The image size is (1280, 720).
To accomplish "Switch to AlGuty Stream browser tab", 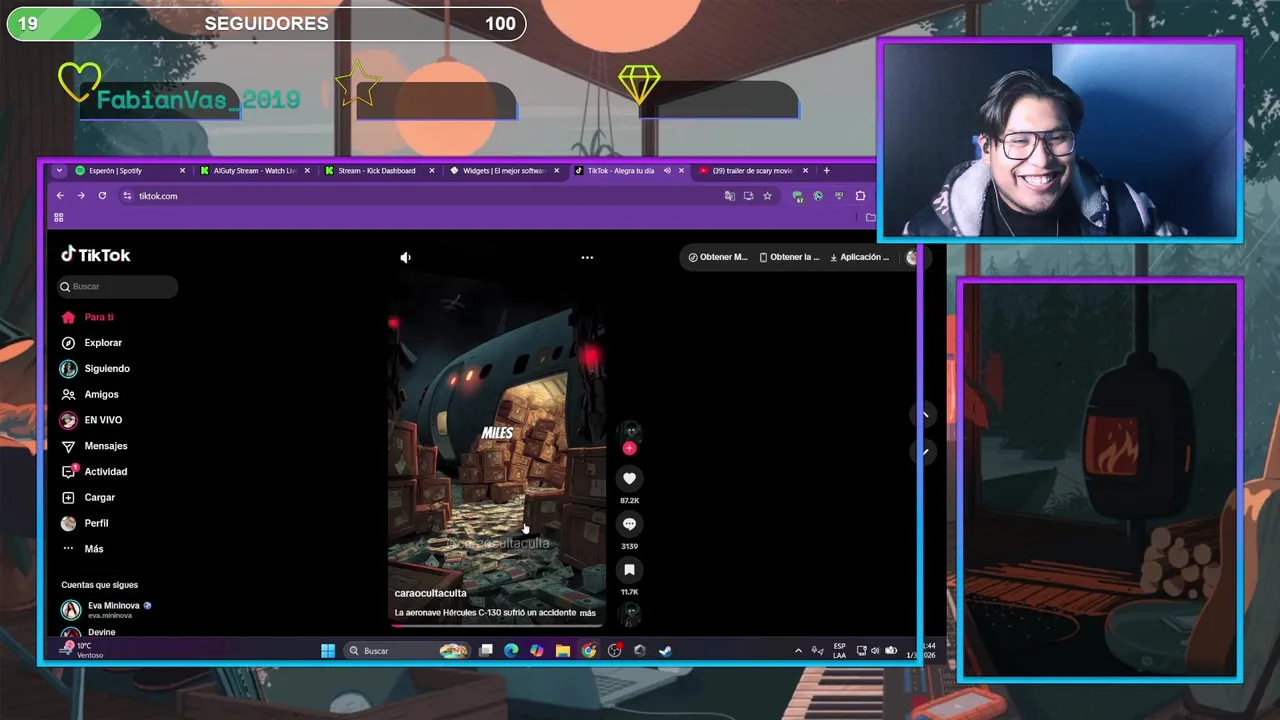I will coord(254,171).
